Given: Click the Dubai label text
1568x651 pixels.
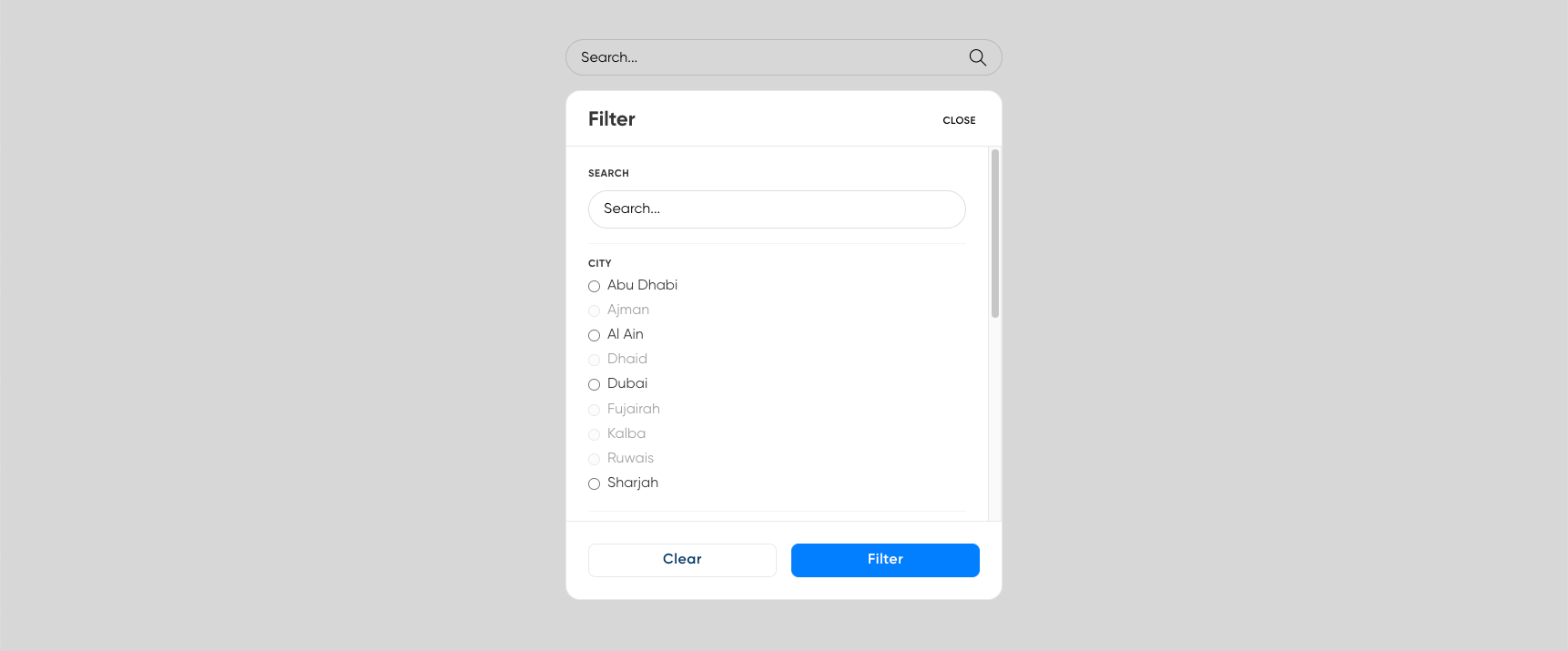Looking at the screenshot, I should (x=627, y=383).
